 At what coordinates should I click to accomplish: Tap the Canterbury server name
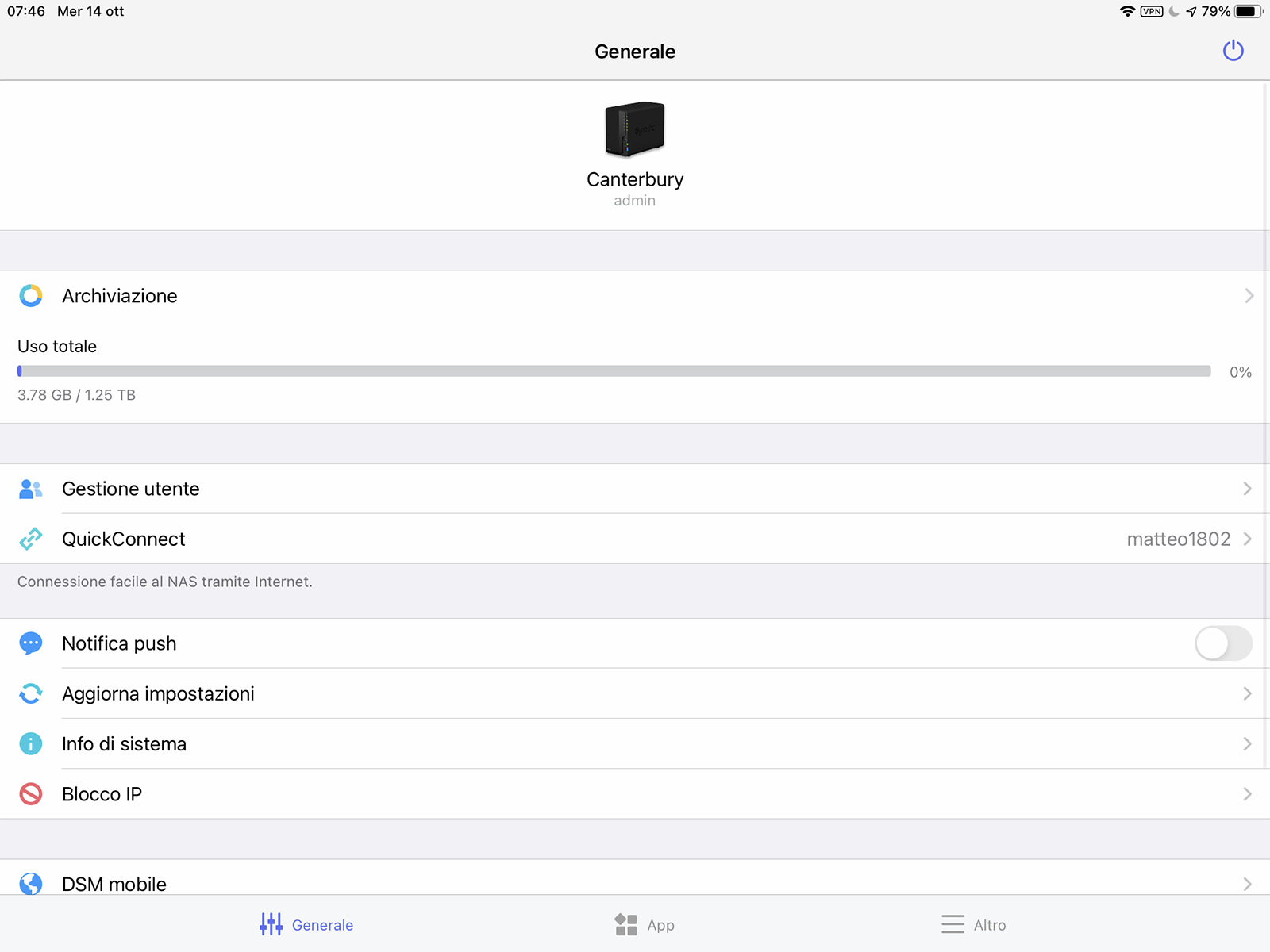point(635,179)
